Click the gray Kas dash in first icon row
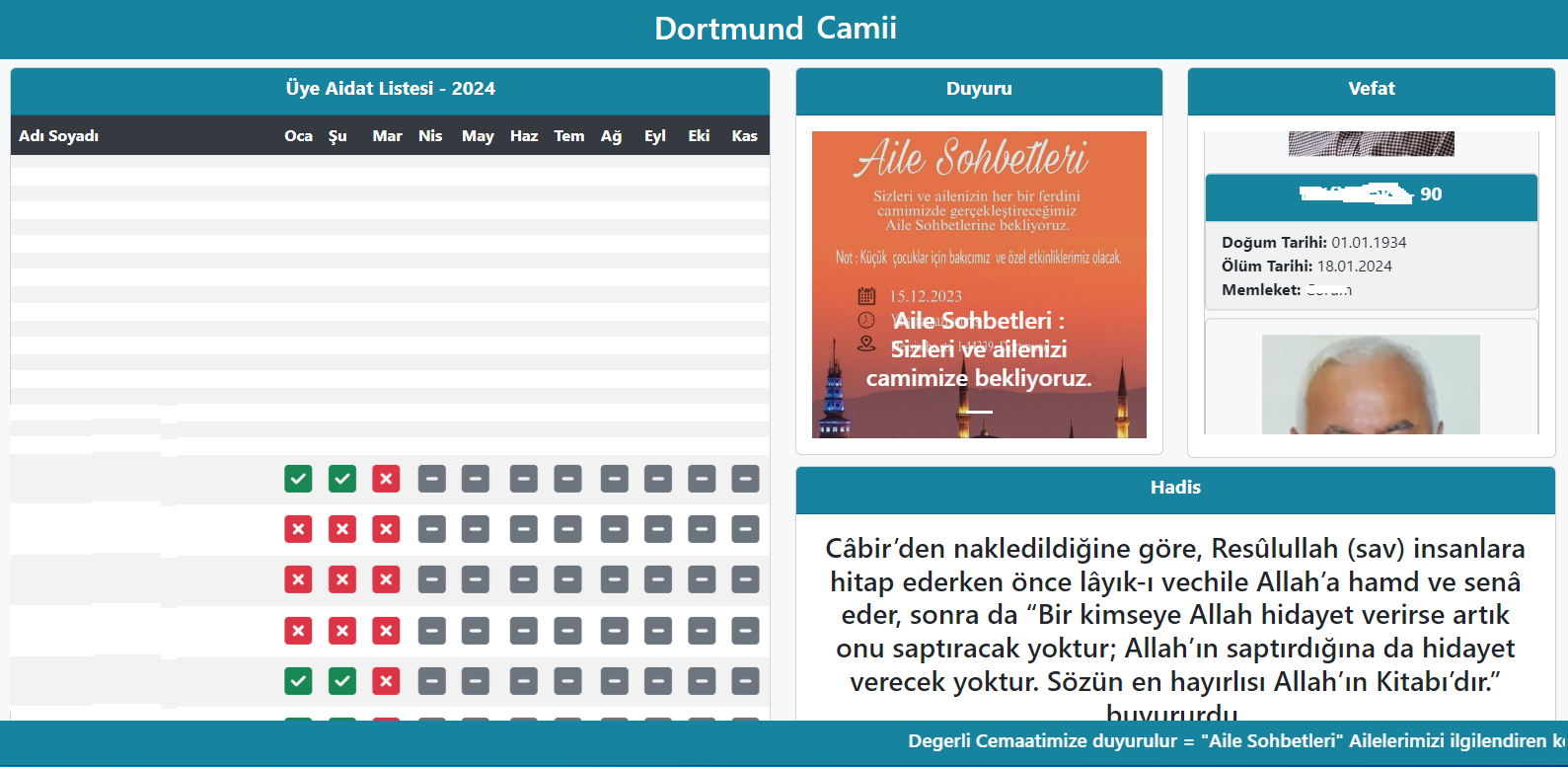 click(x=745, y=479)
